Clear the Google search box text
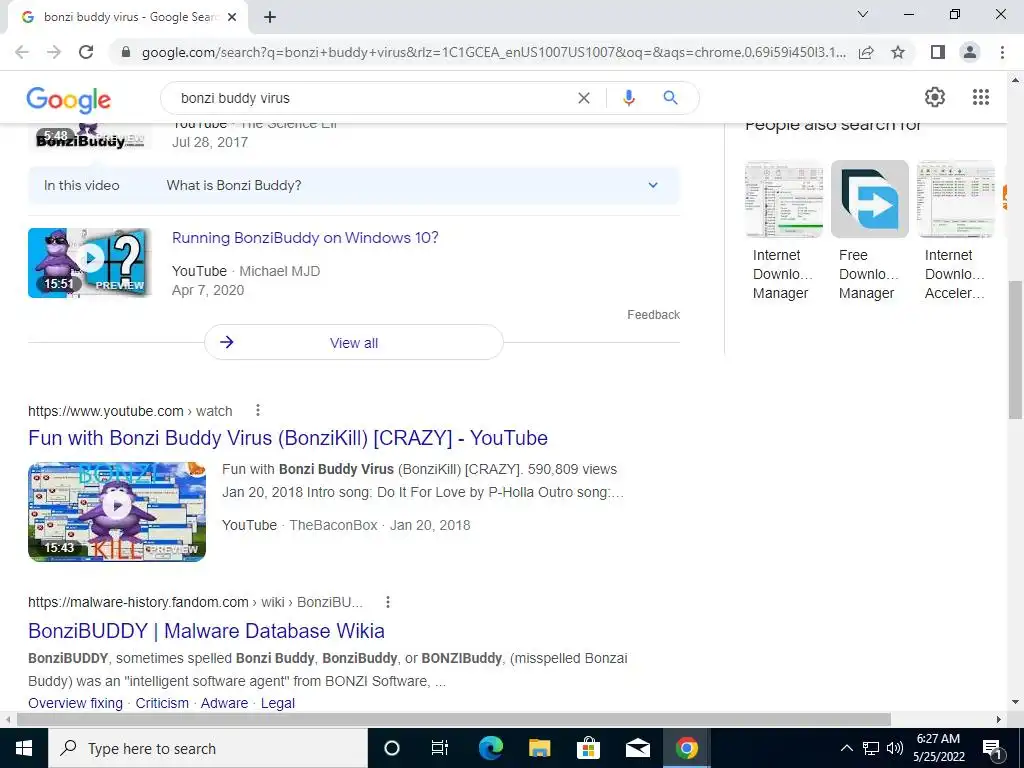This screenshot has width=1024, height=768. pos(584,98)
